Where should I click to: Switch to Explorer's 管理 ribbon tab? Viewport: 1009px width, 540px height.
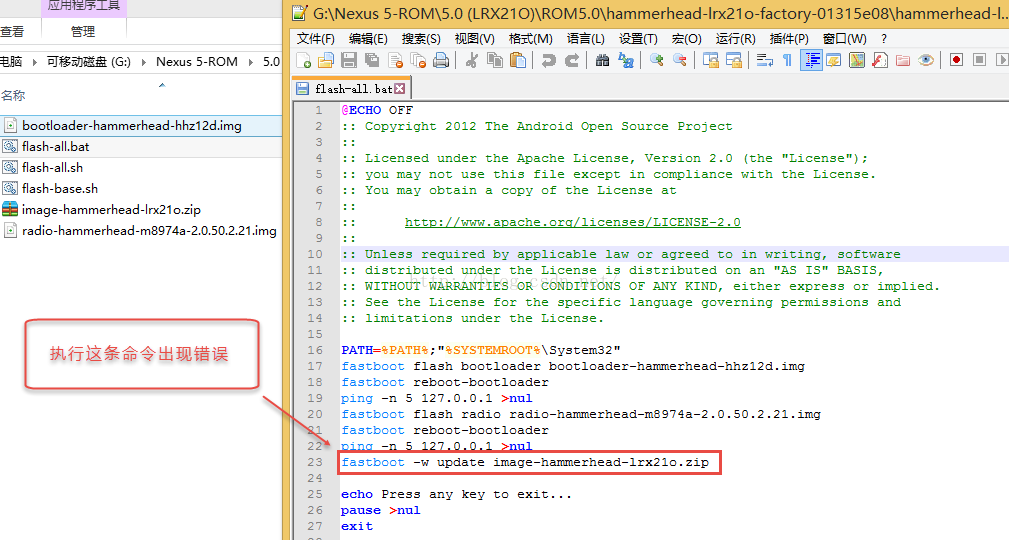83,32
